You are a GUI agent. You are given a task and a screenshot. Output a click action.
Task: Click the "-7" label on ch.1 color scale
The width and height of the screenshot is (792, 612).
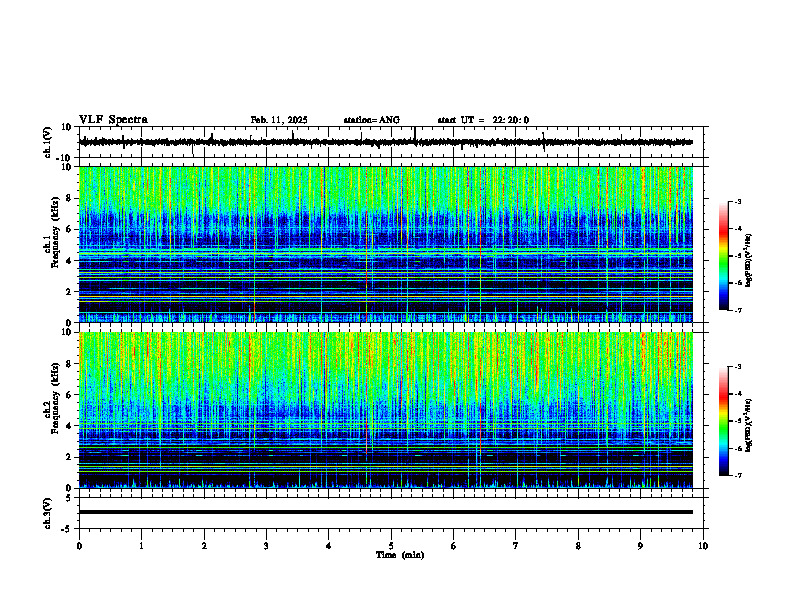[738, 310]
